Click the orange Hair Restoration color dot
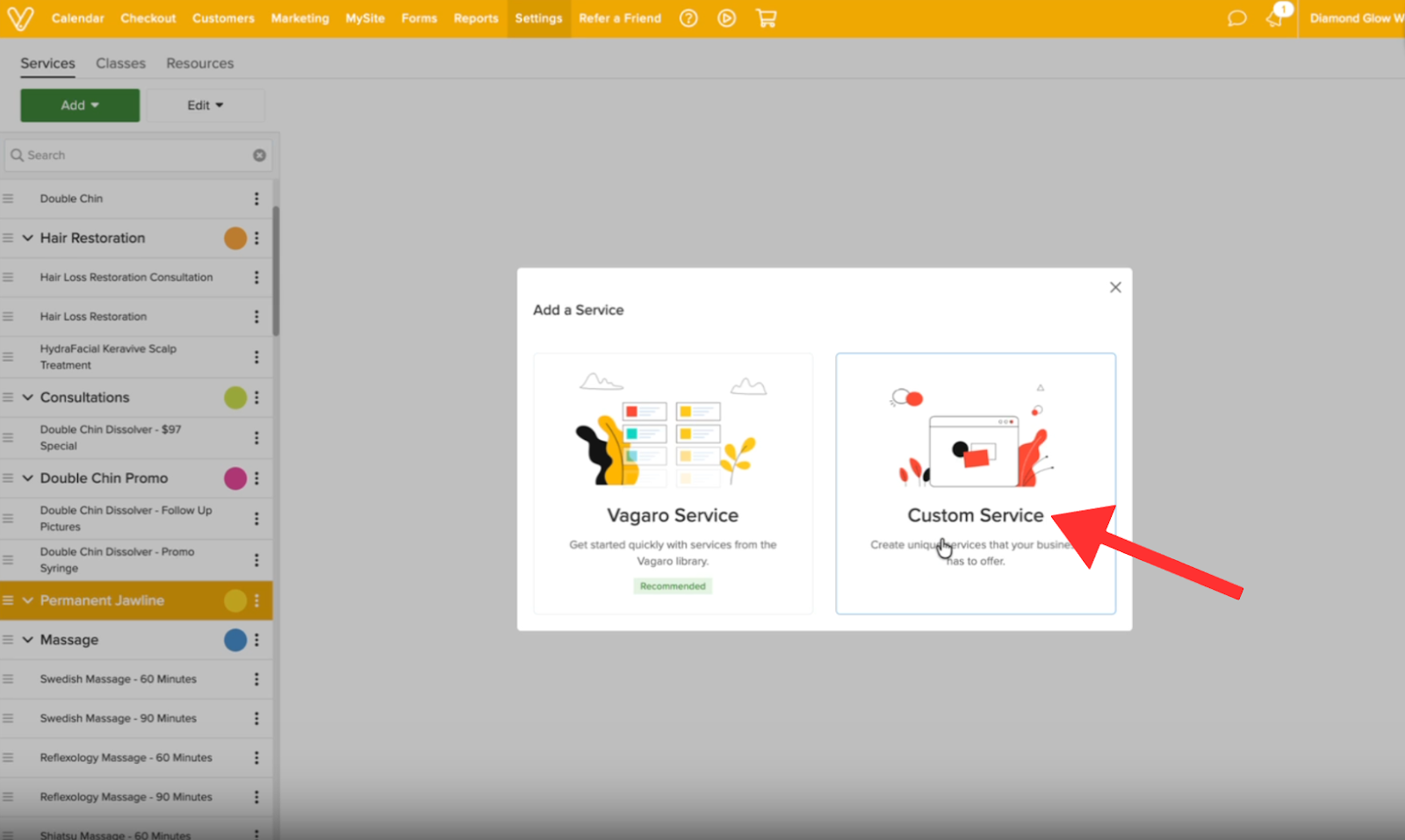Viewport: 1405px width, 840px height. pyautogui.click(x=235, y=238)
